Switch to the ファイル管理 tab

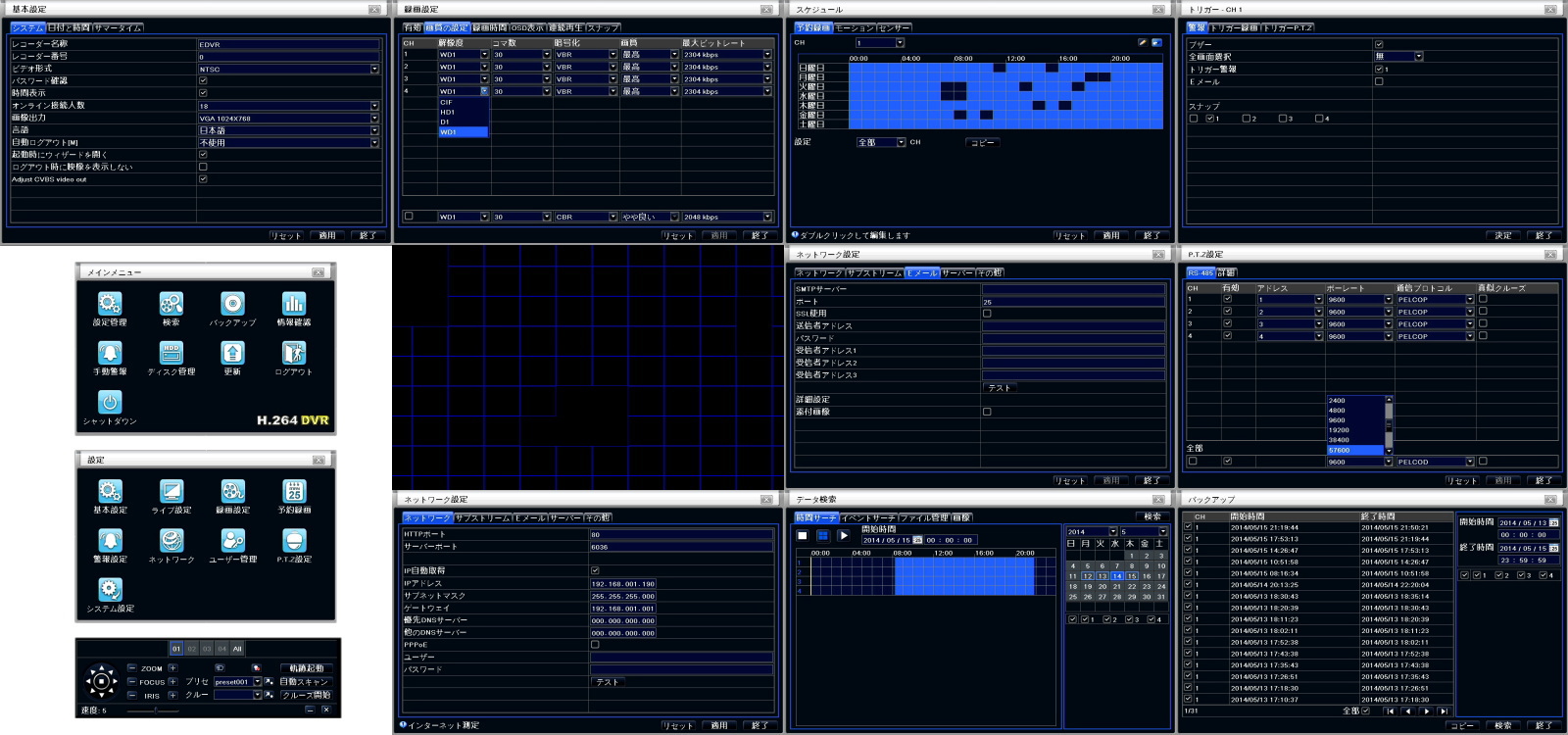(924, 517)
